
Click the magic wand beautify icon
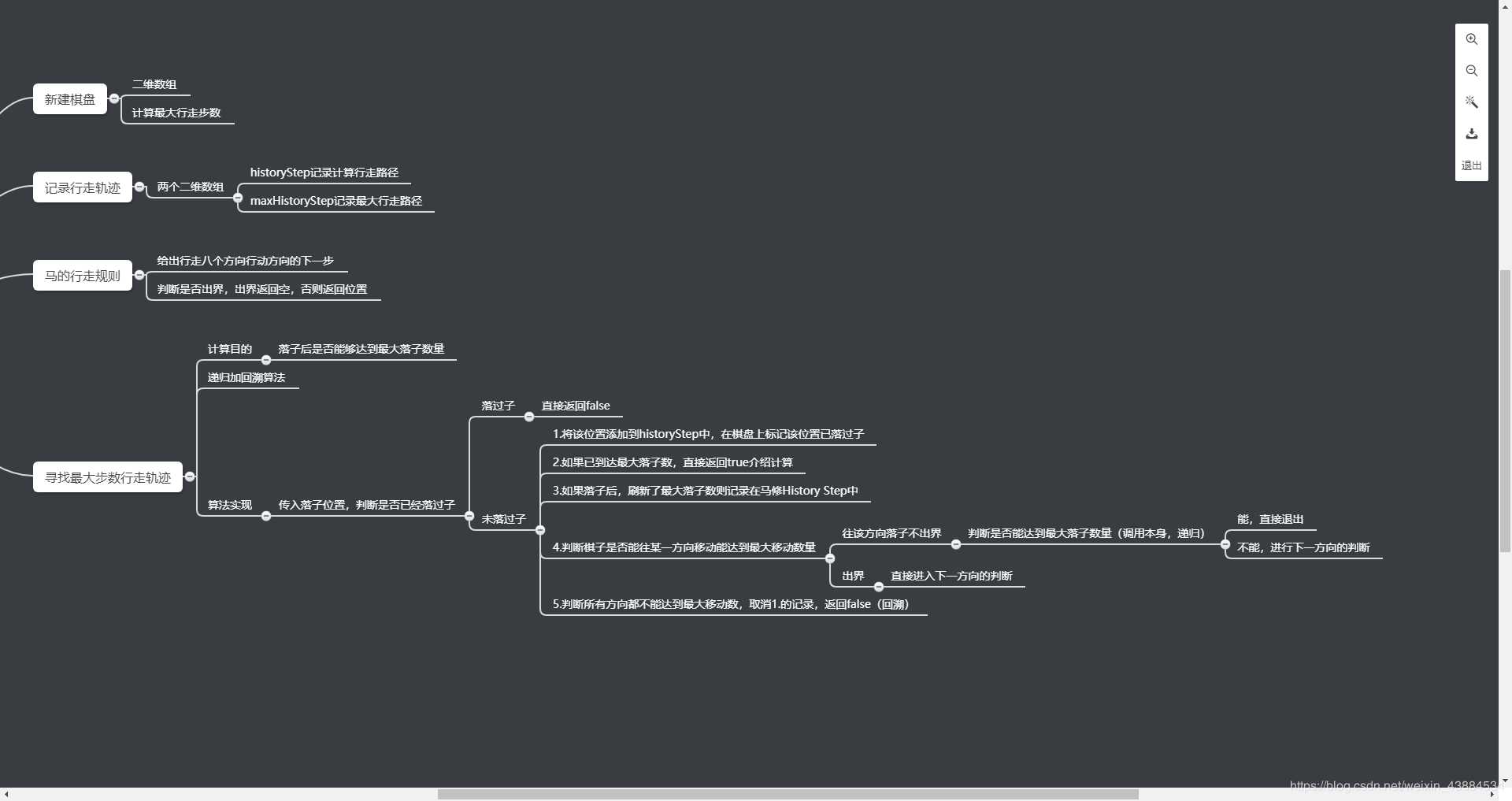click(x=1471, y=102)
